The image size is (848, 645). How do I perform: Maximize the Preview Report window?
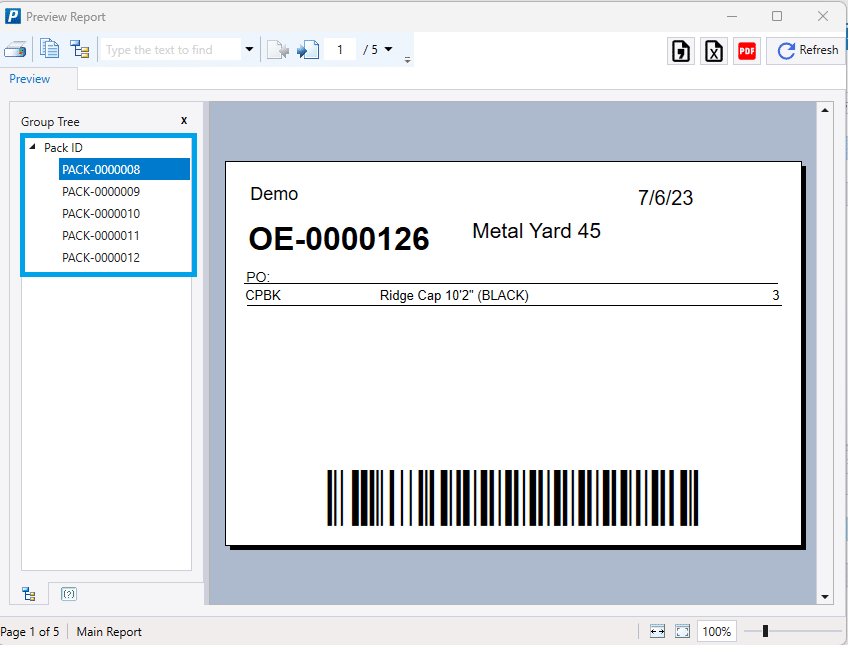tap(777, 16)
